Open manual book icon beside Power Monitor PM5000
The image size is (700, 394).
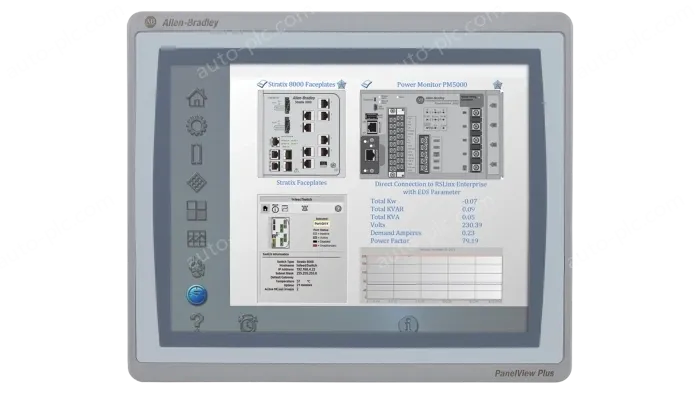[x=367, y=84]
